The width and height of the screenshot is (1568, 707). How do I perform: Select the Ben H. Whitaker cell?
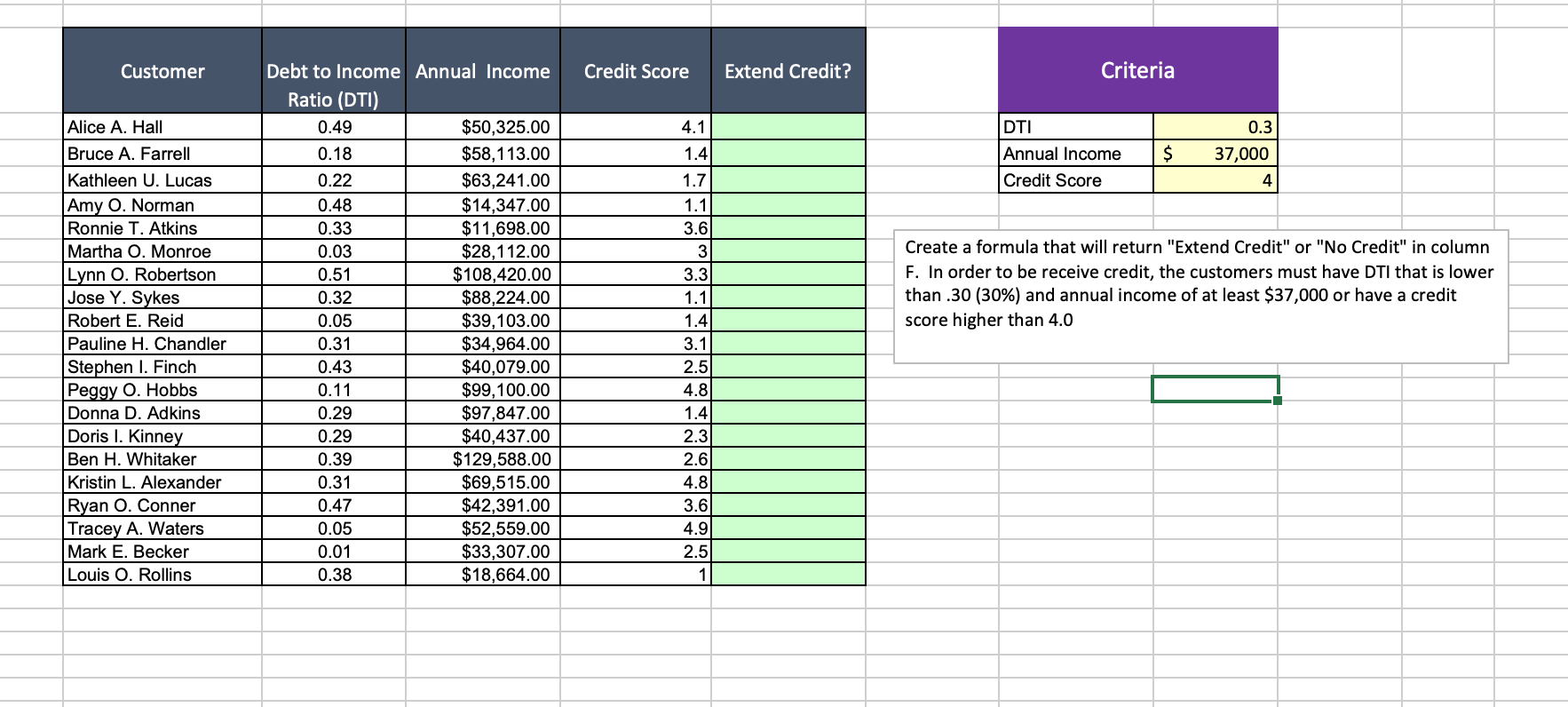point(162,459)
